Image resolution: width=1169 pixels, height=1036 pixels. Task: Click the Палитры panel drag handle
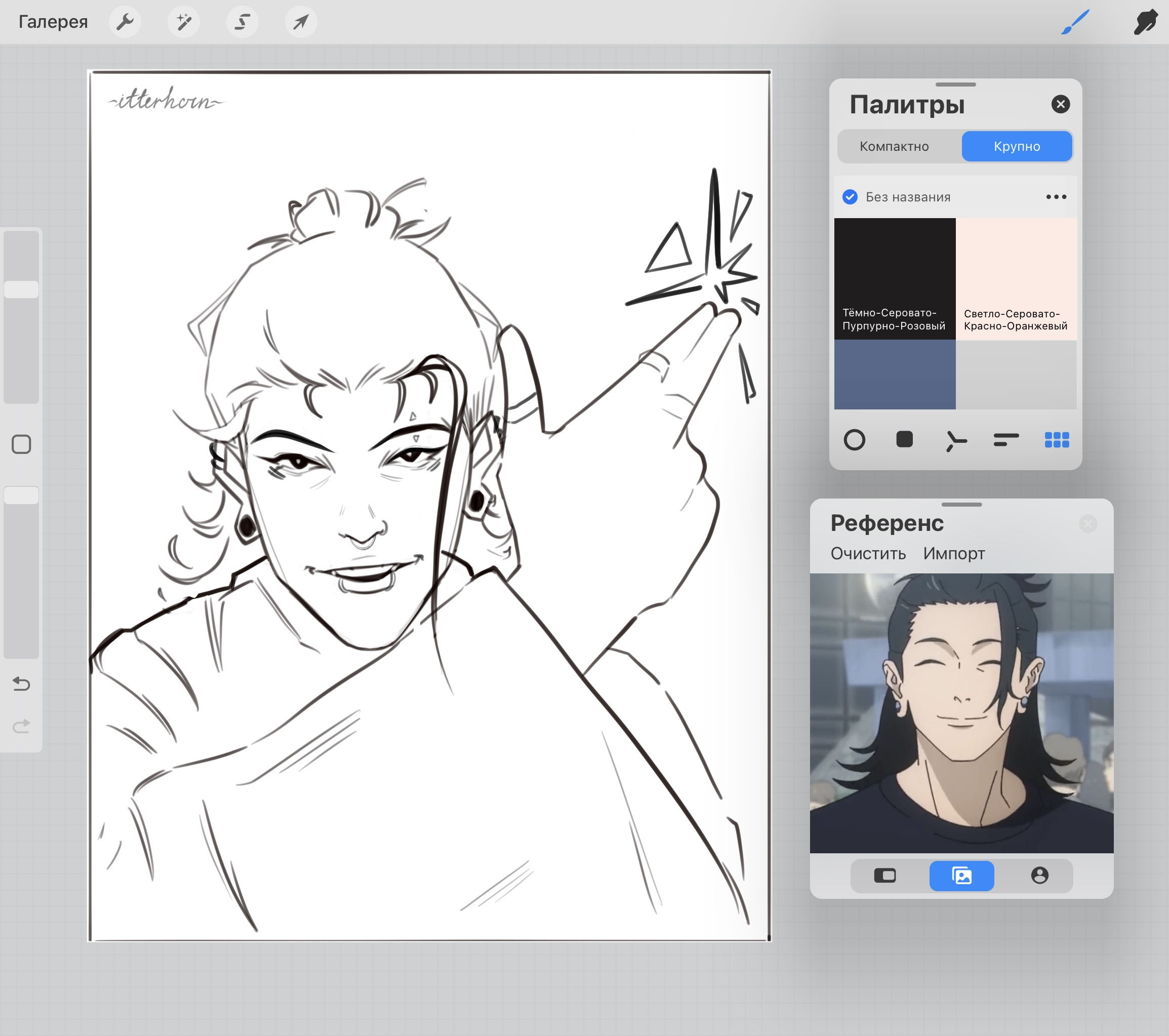click(956, 85)
